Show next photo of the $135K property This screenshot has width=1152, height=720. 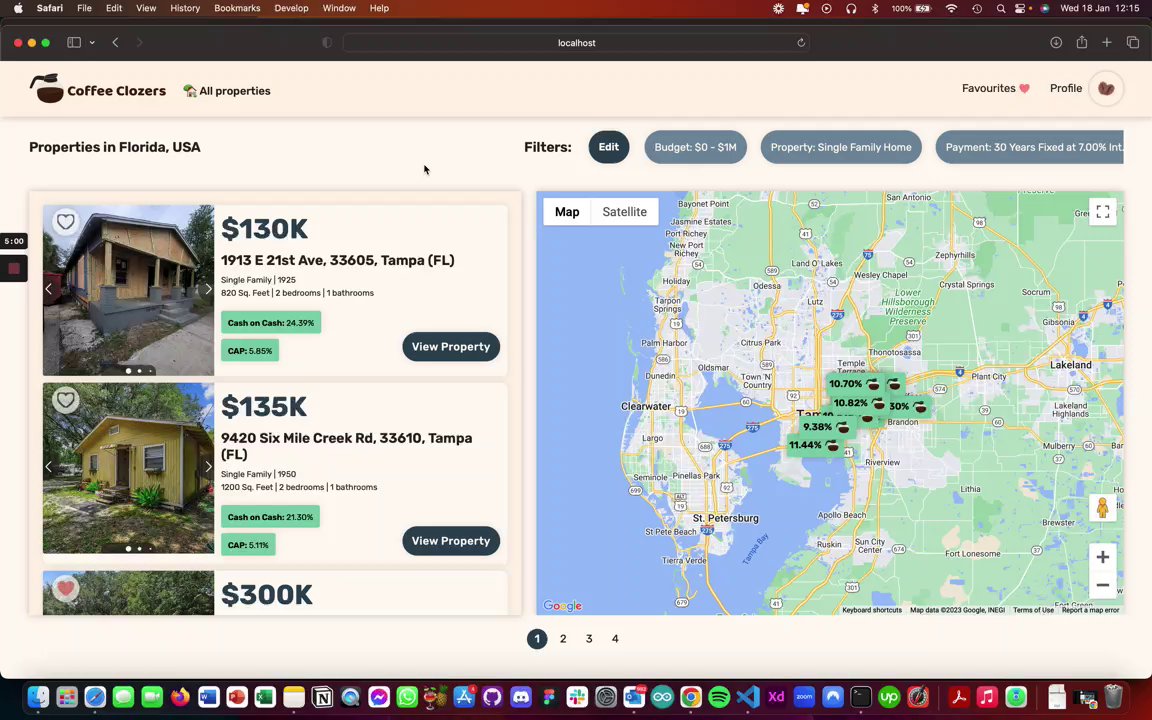[208, 467]
